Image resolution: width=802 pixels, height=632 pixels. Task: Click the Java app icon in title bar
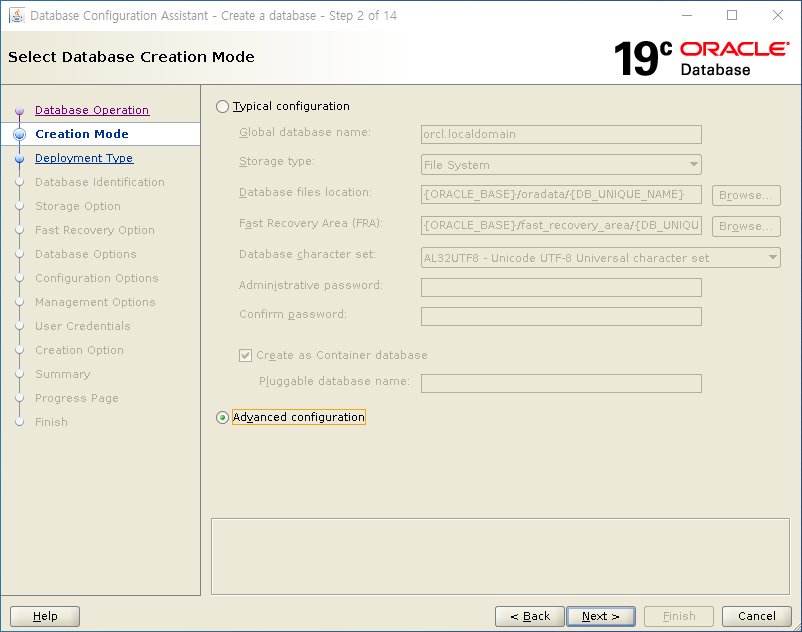click(x=16, y=15)
